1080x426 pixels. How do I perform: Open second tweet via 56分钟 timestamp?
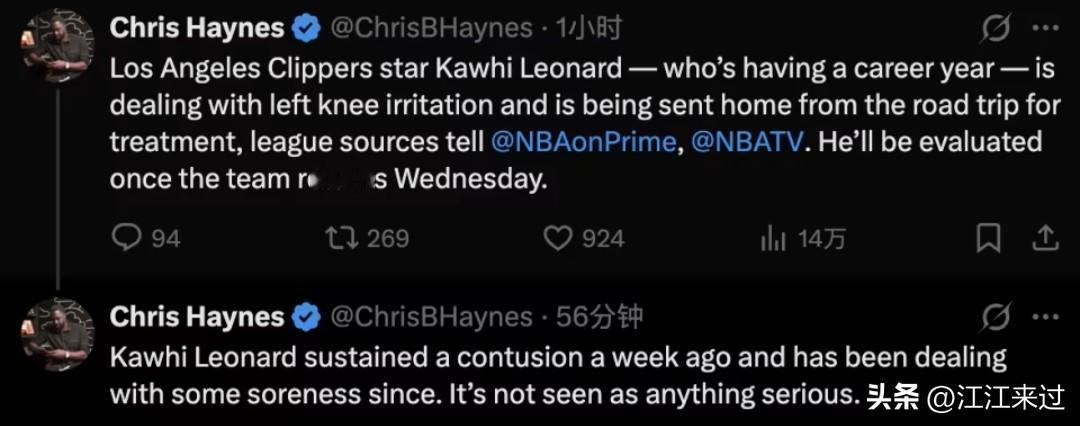tap(600, 317)
